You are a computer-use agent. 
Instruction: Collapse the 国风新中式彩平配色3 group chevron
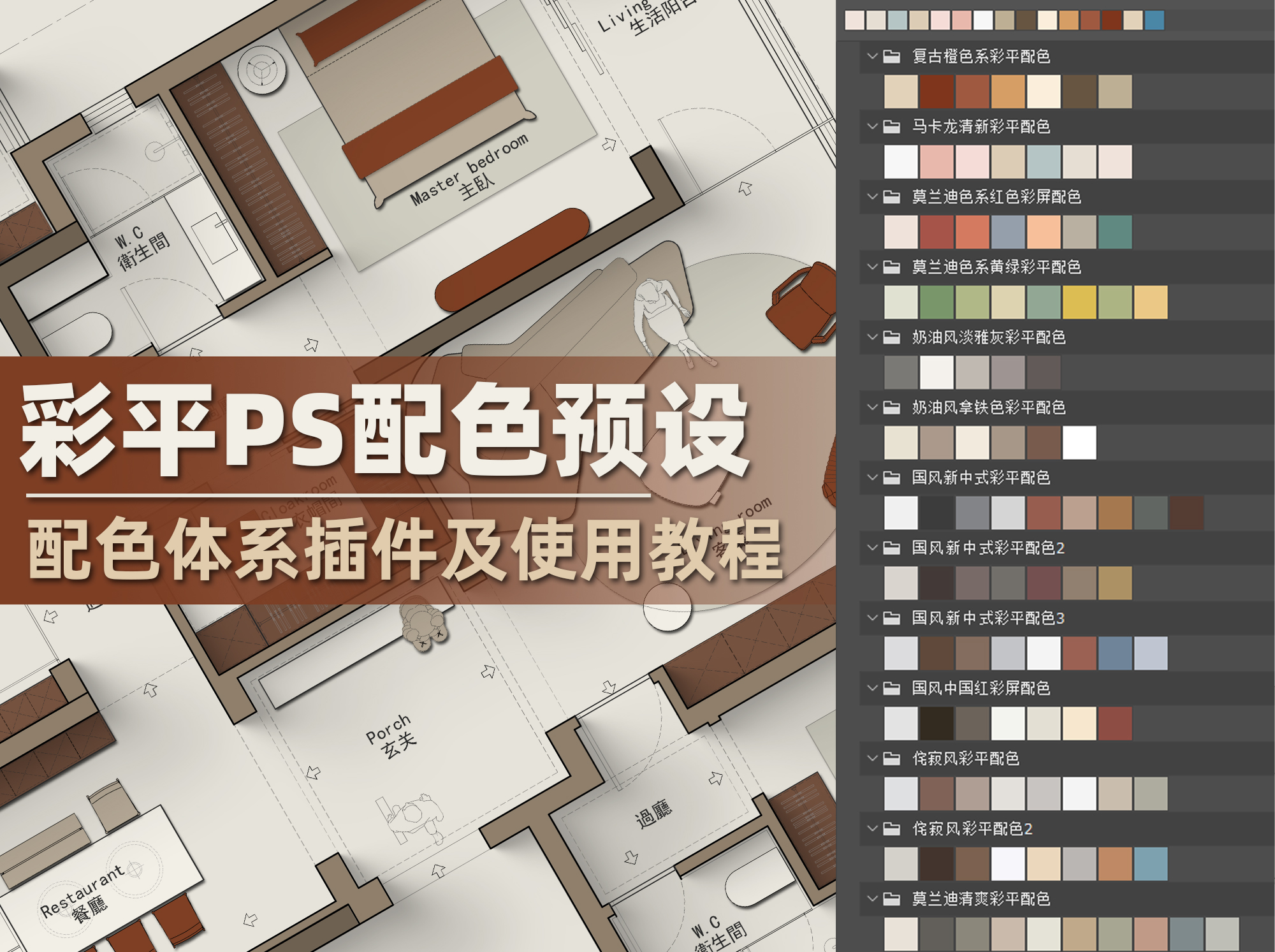pos(872,617)
